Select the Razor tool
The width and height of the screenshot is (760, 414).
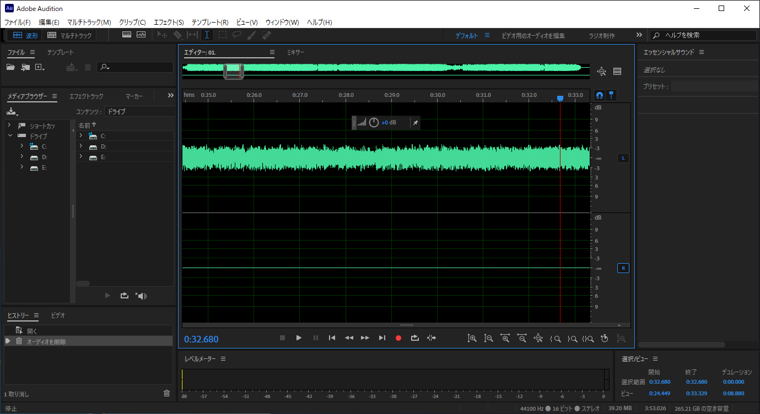tap(177, 35)
